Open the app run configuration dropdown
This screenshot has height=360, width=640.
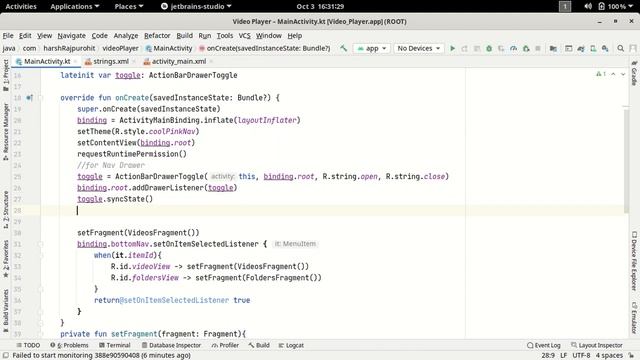click(372, 48)
